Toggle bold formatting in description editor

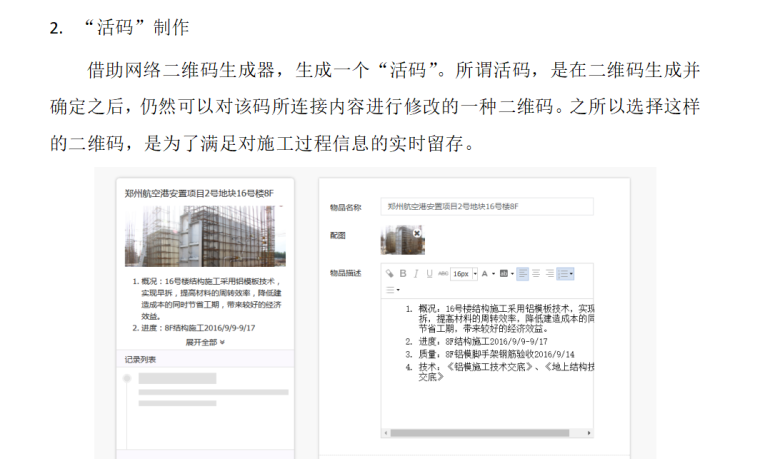[403, 273]
